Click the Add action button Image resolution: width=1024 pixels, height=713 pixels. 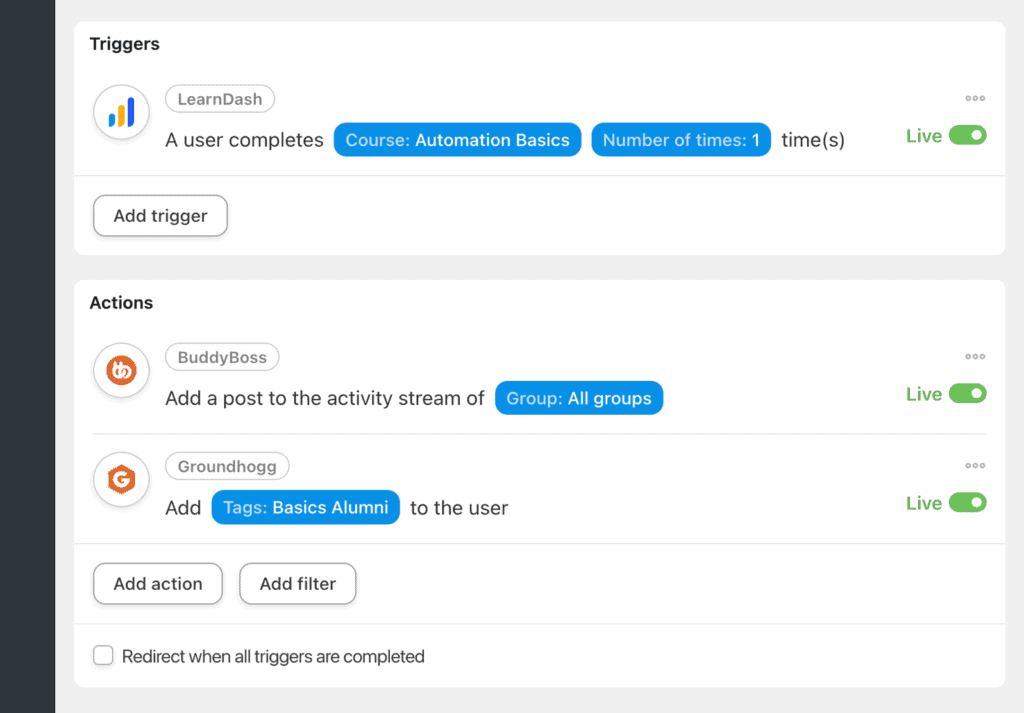pyautogui.click(x=157, y=583)
